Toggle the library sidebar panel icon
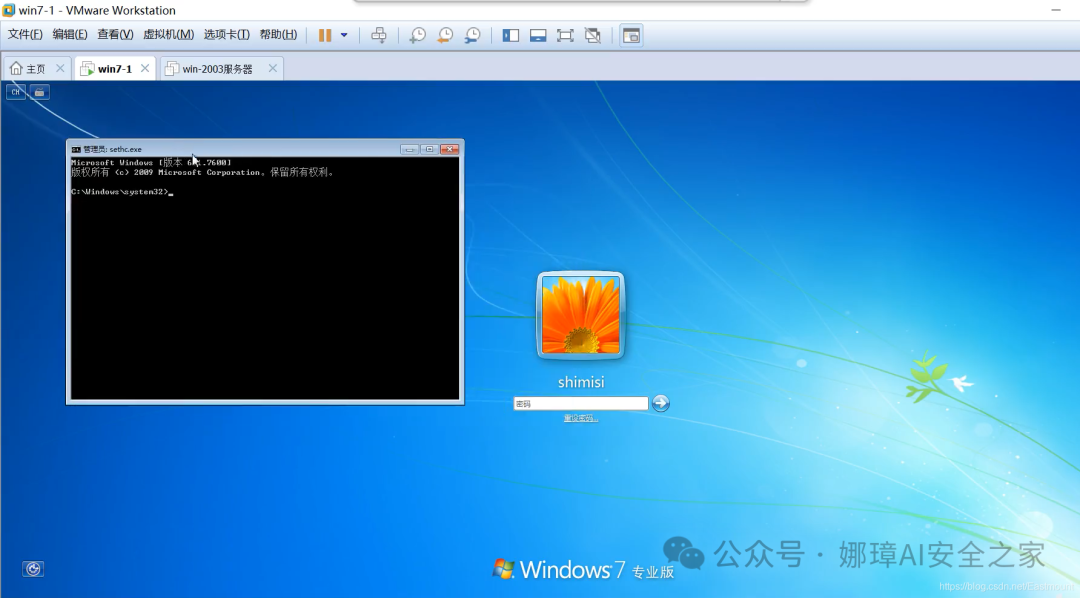This screenshot has width=1080, height=598. click(x=510, y=35)
